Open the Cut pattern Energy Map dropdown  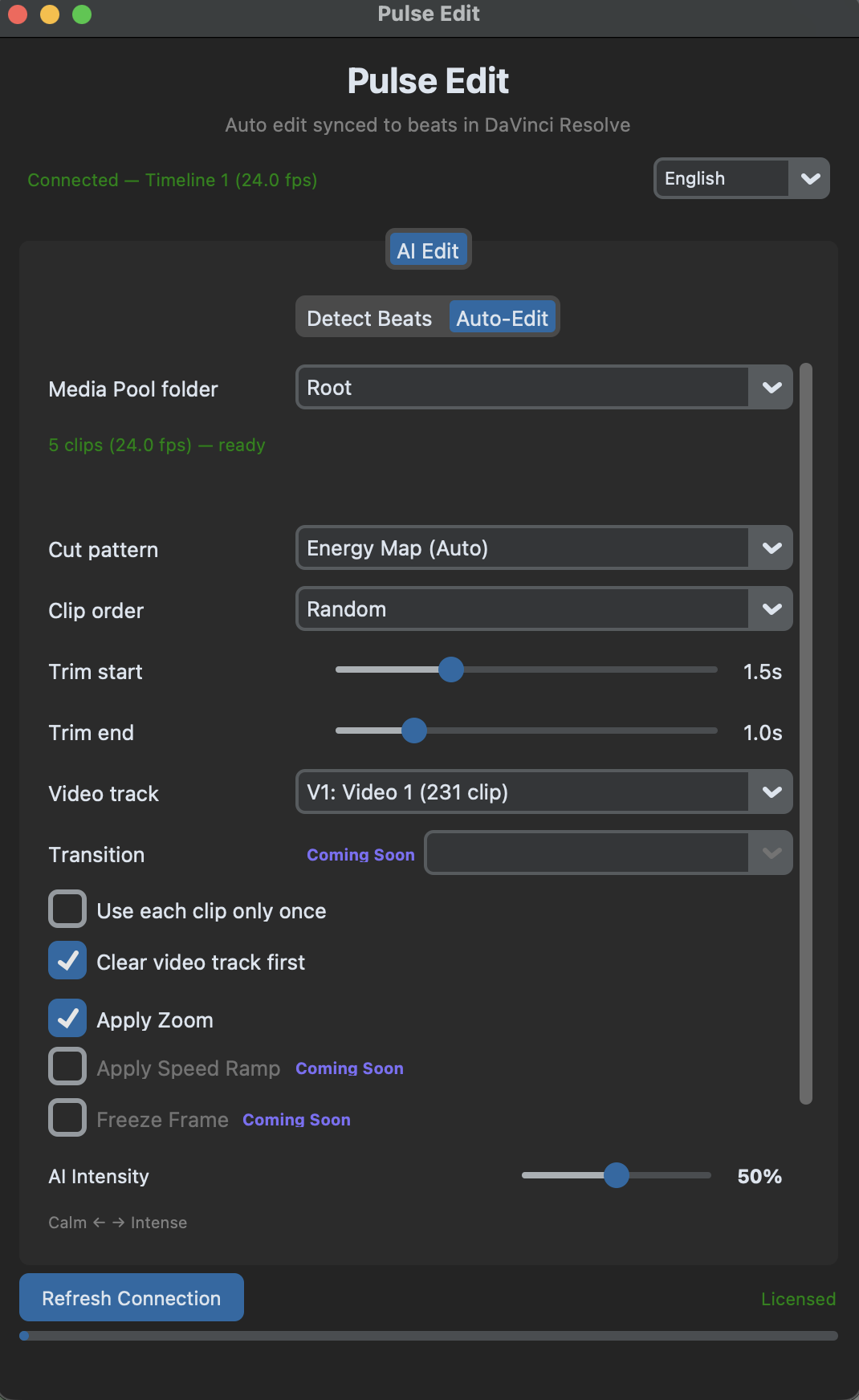pyautogui.click(x=544, y=548)
